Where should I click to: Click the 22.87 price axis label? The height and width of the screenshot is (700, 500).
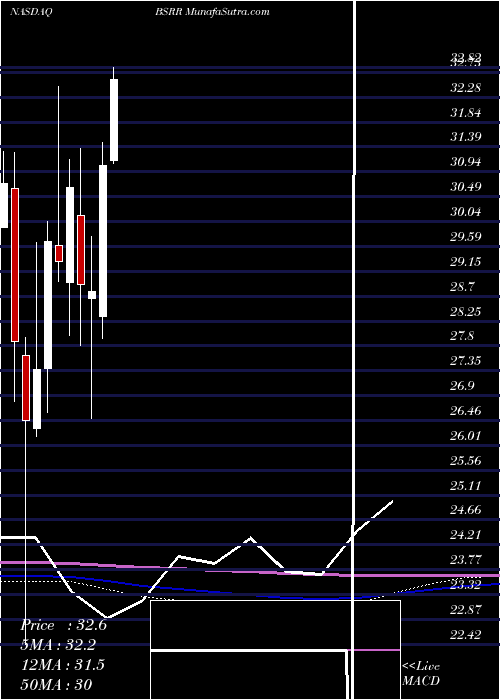click(x=465, y=609)
